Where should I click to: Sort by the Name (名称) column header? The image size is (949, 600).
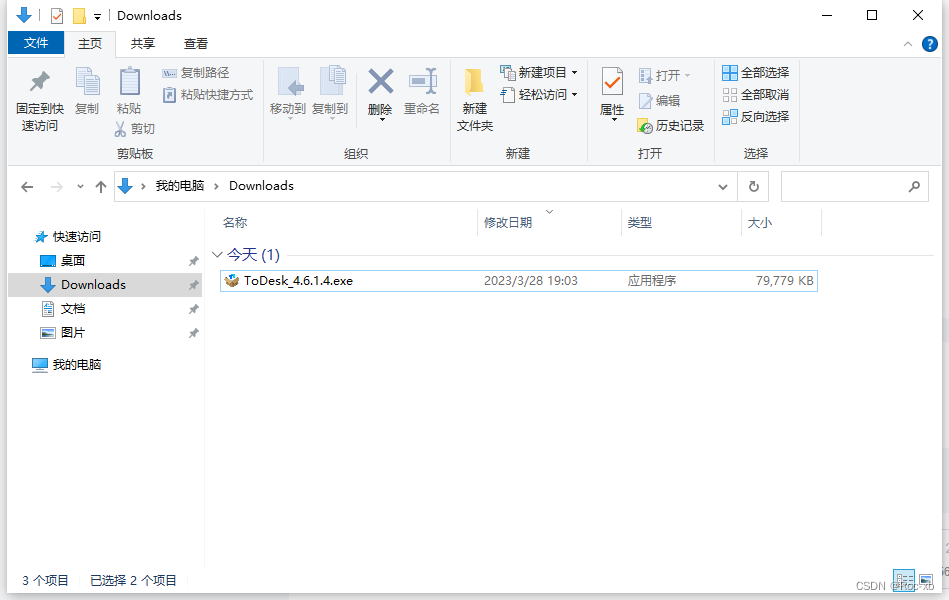click(x=235, y=223)
